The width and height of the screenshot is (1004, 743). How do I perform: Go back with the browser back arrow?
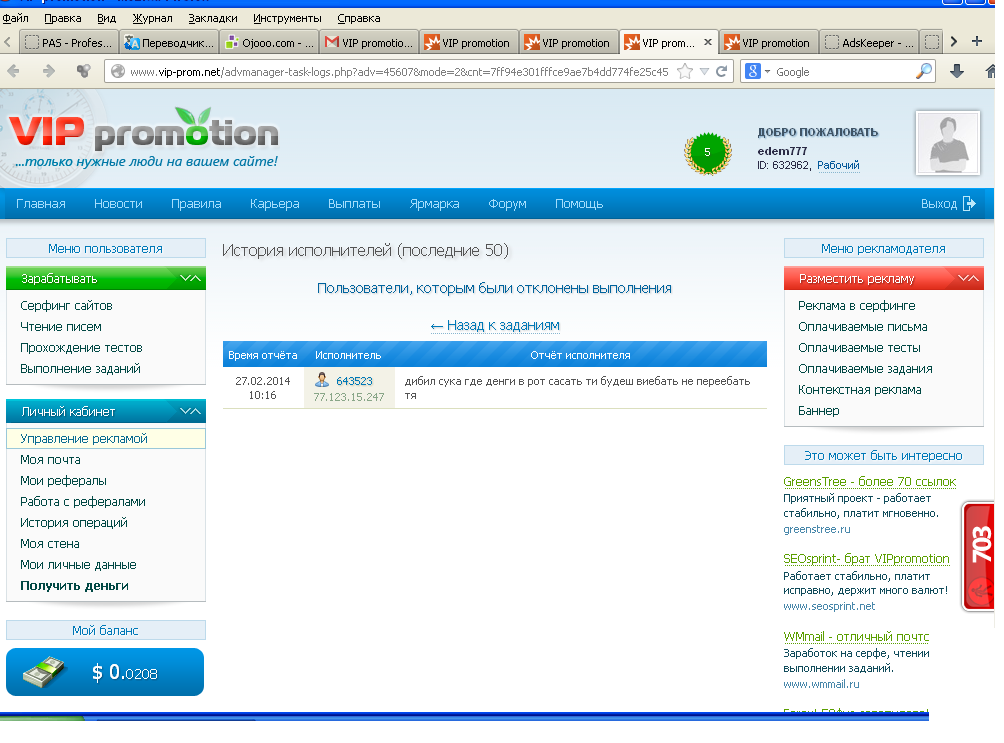pos(13,71)
